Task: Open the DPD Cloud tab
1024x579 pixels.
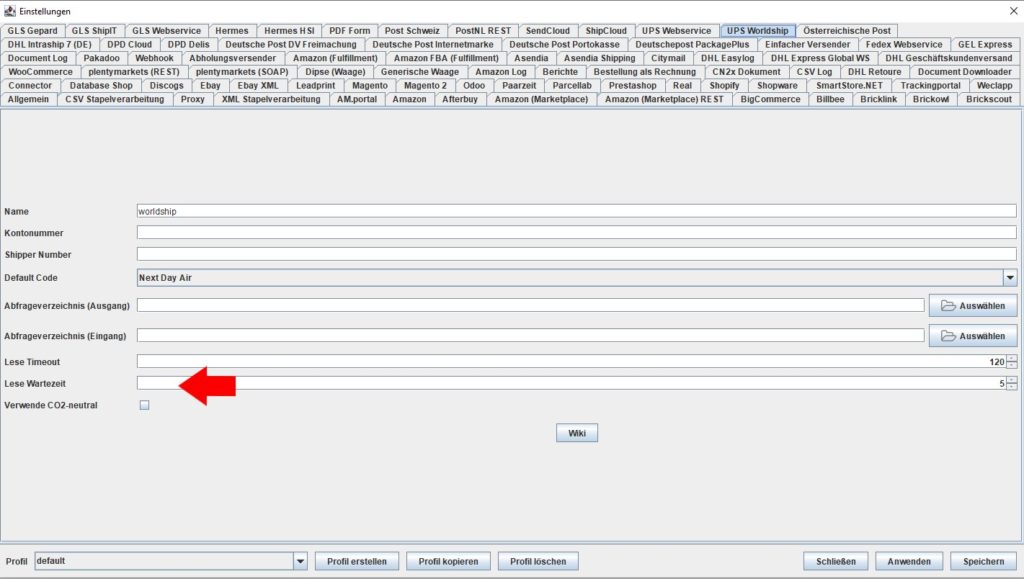Action: tap(129, 44)
